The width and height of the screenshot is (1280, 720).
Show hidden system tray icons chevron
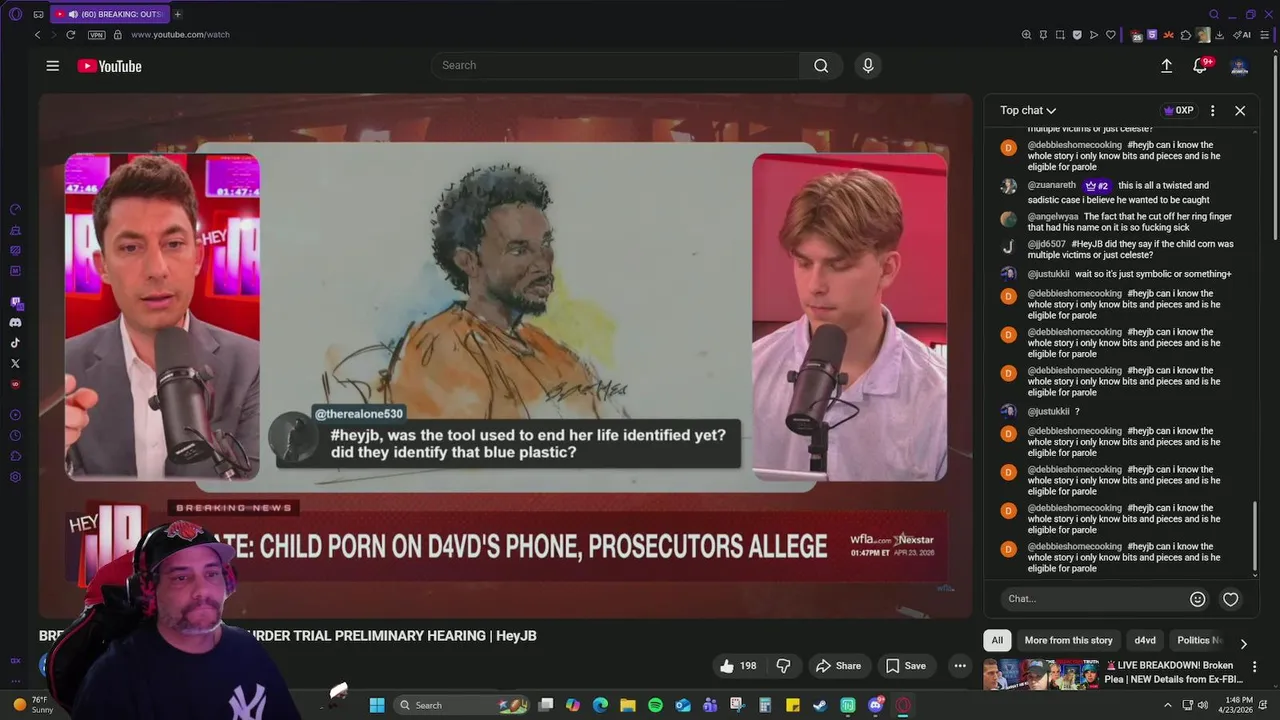(1167, 705)
